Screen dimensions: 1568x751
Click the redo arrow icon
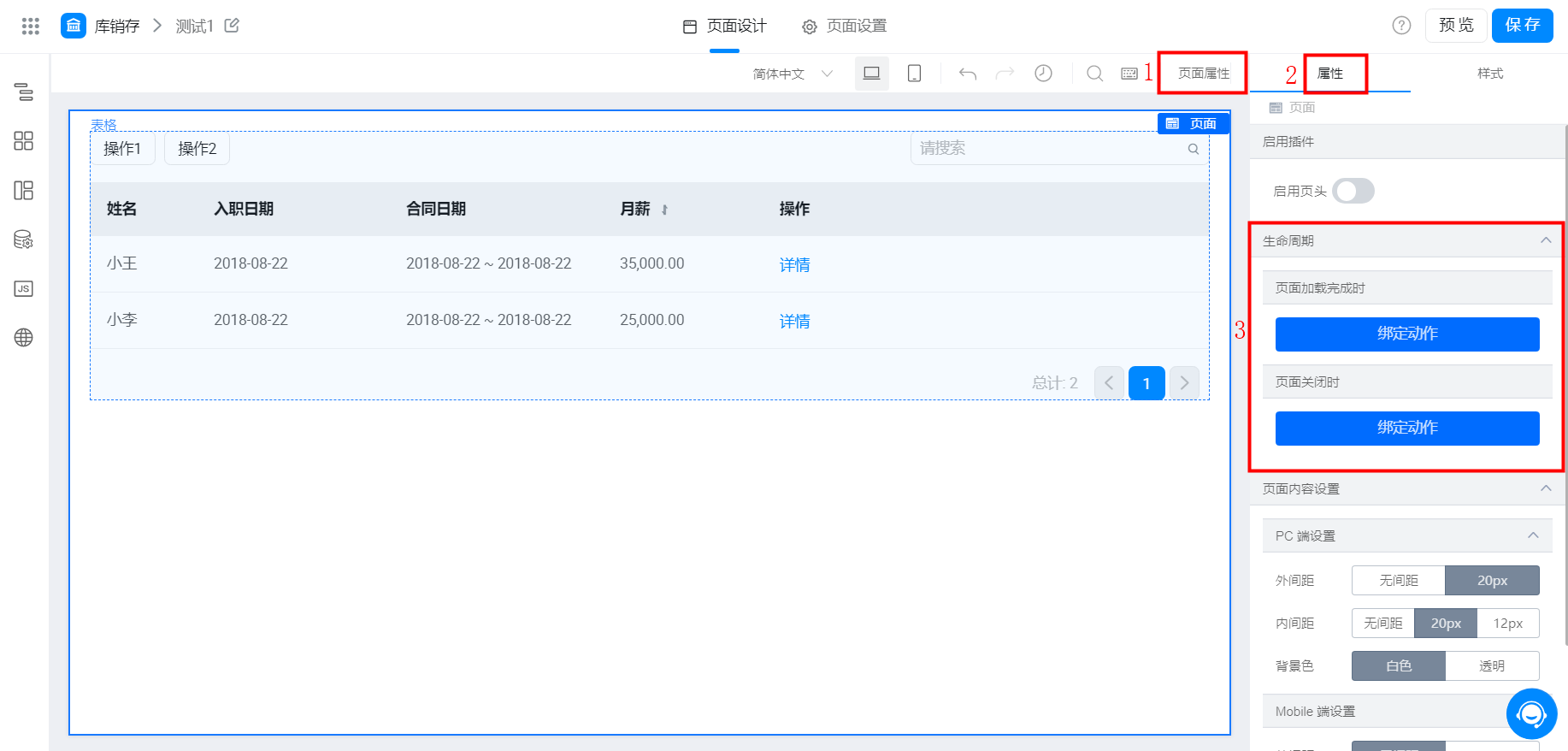pos(1005,74)
